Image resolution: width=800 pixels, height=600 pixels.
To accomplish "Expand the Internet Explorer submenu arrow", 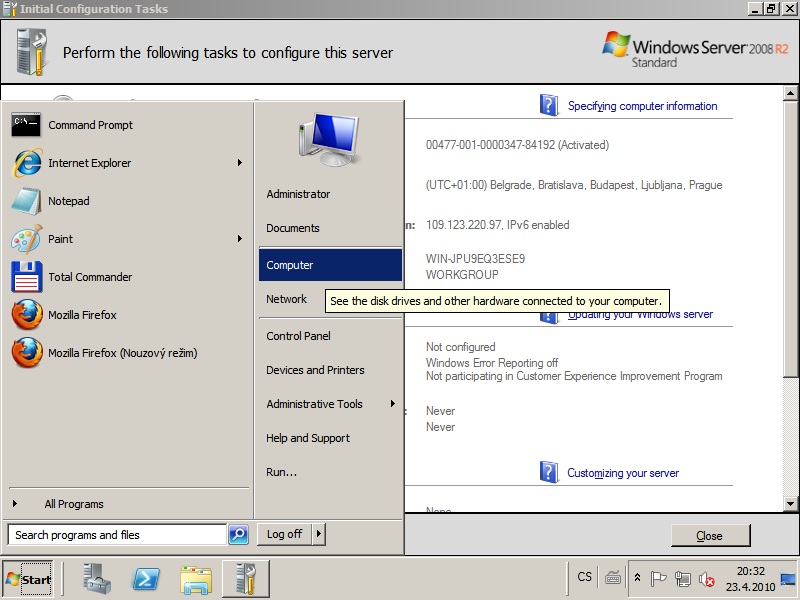I will [x=240, y=163].
